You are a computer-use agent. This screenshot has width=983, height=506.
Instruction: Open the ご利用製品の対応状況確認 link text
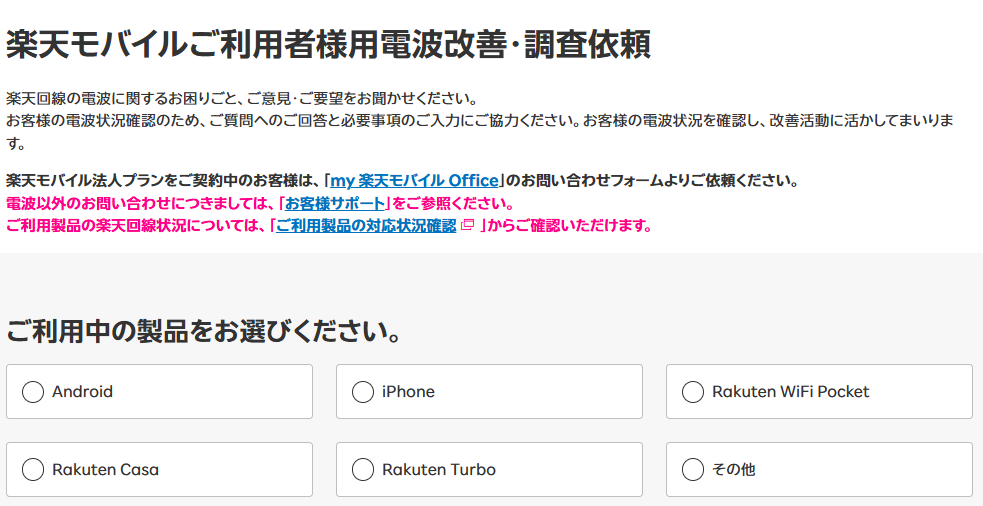pyautogui.click(x=366, y=226)
